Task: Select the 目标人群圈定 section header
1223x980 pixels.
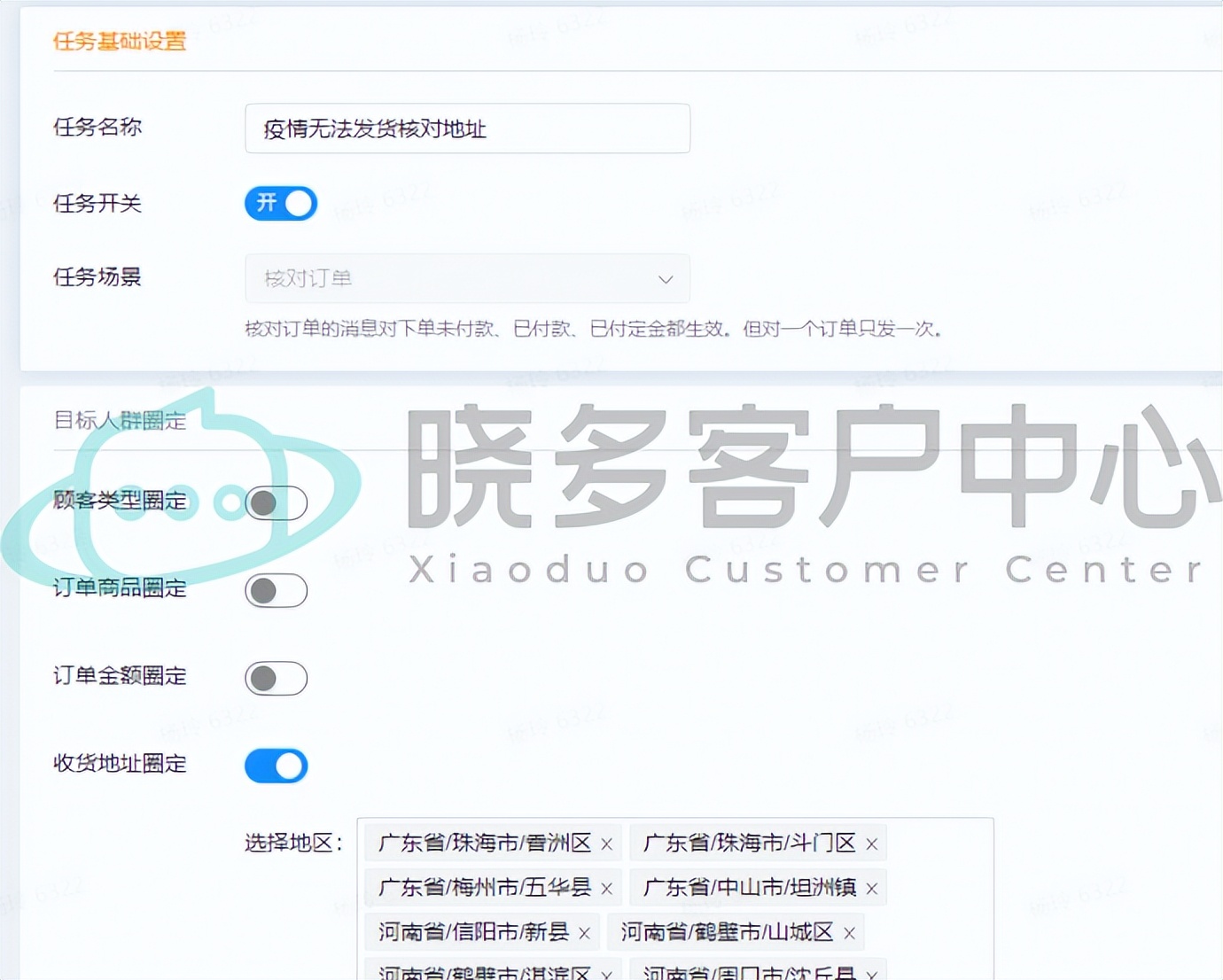Action: click(x=119, y=422)
